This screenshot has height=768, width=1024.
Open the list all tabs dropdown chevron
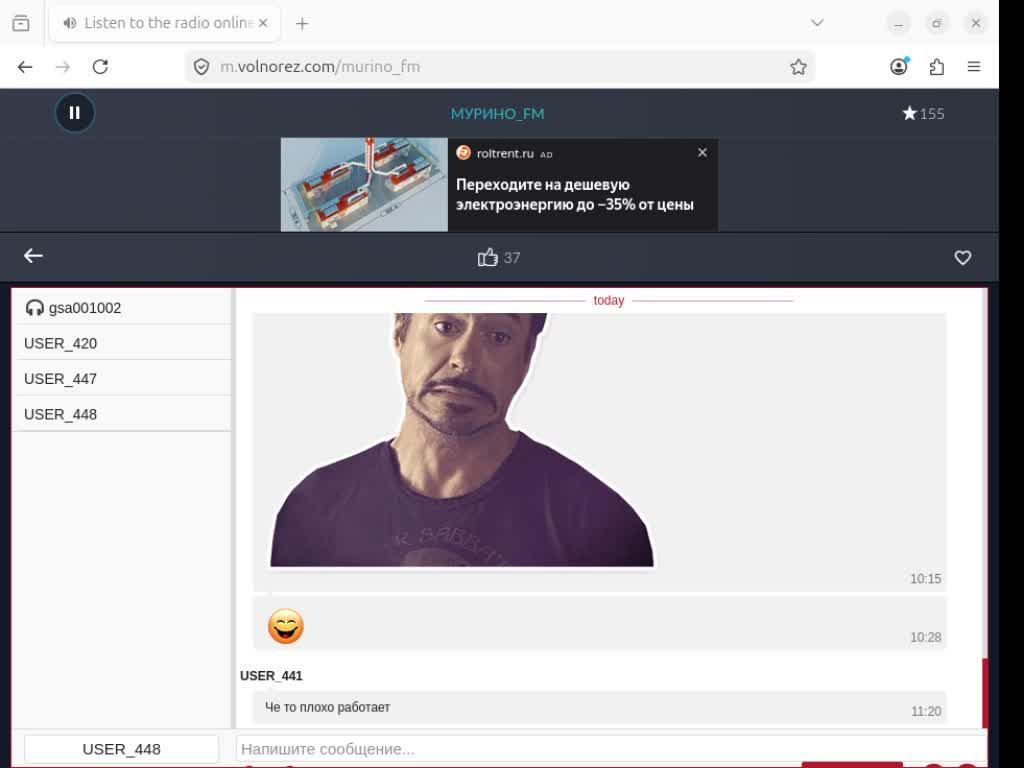817,23
